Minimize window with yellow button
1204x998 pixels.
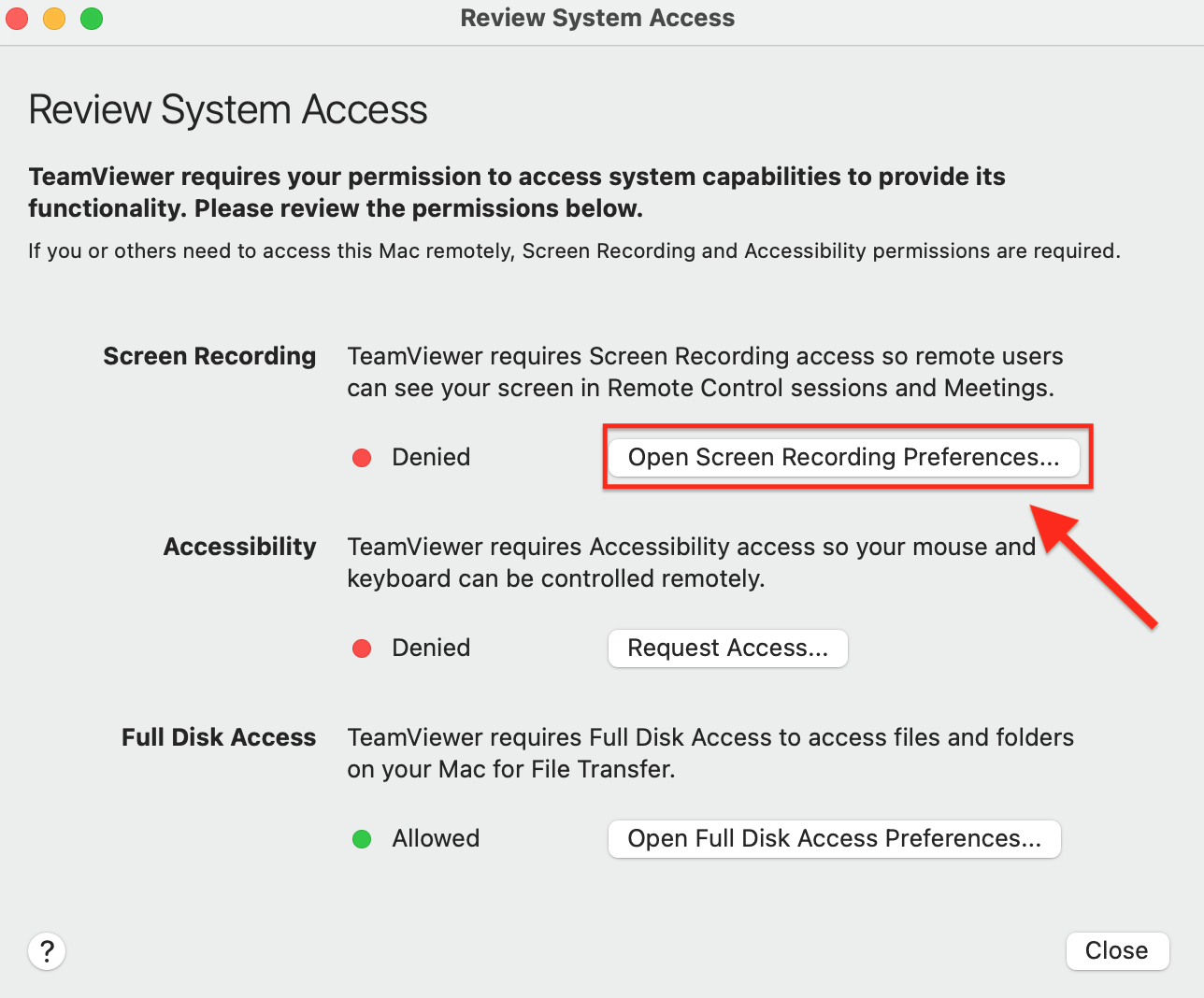pyautogui.click(x=54, y=18)
